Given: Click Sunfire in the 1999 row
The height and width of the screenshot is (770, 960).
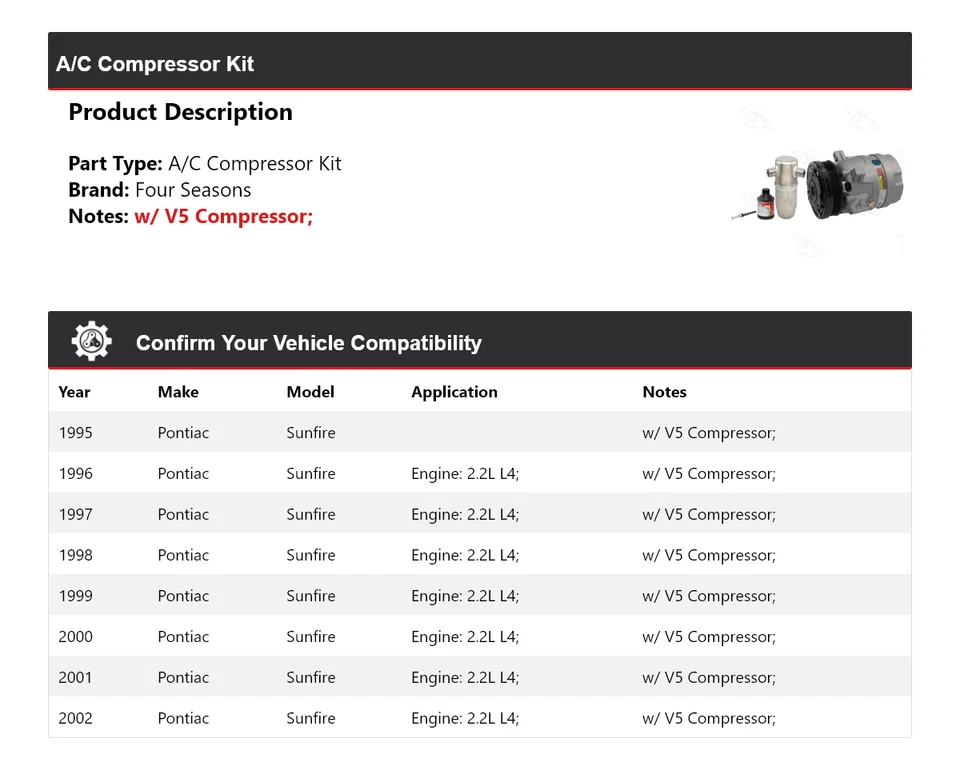Looking at the screenshot, I should pyautogui.click(x=311, y=596).
